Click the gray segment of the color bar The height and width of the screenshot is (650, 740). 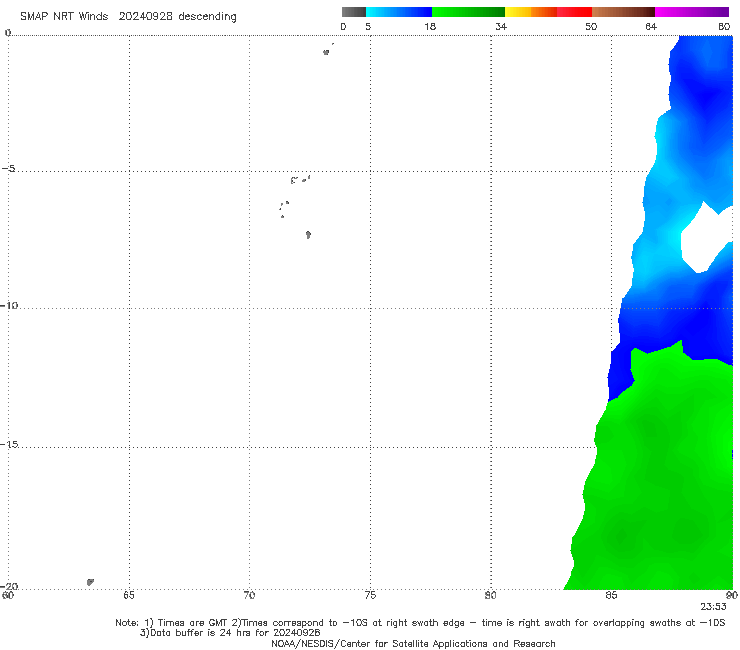pos(354,12)
